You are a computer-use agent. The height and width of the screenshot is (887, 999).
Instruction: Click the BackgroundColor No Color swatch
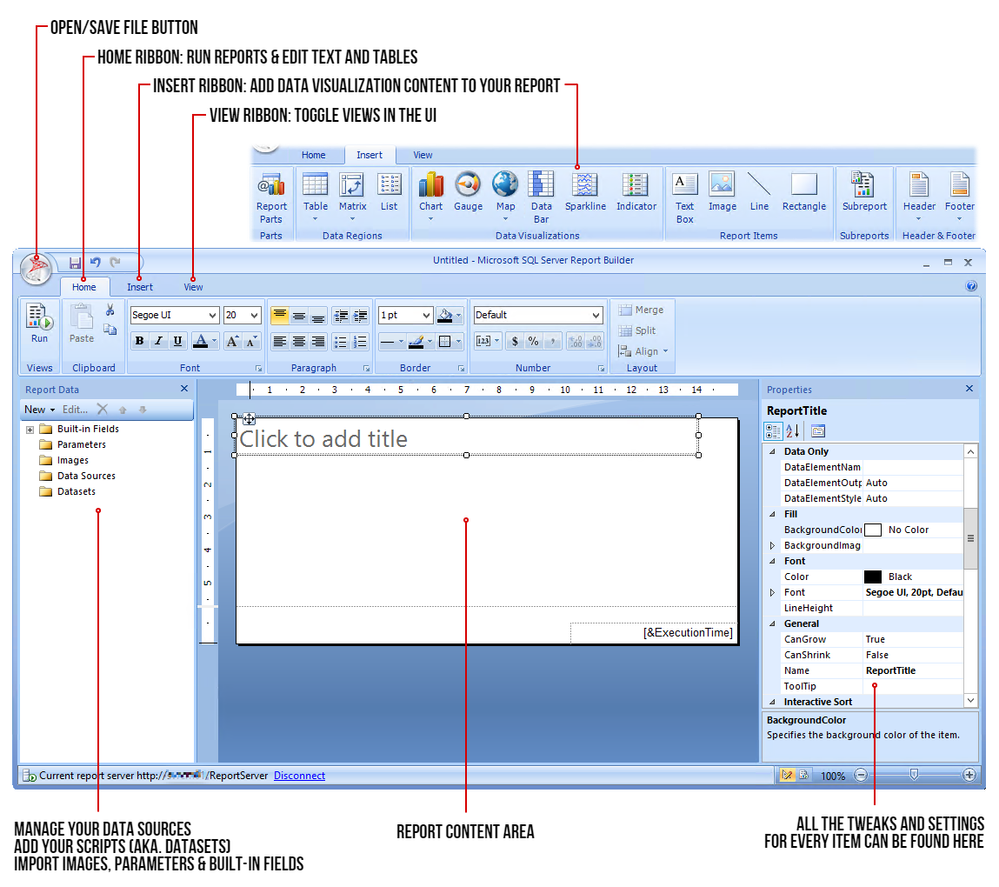(x=873, y=530)
